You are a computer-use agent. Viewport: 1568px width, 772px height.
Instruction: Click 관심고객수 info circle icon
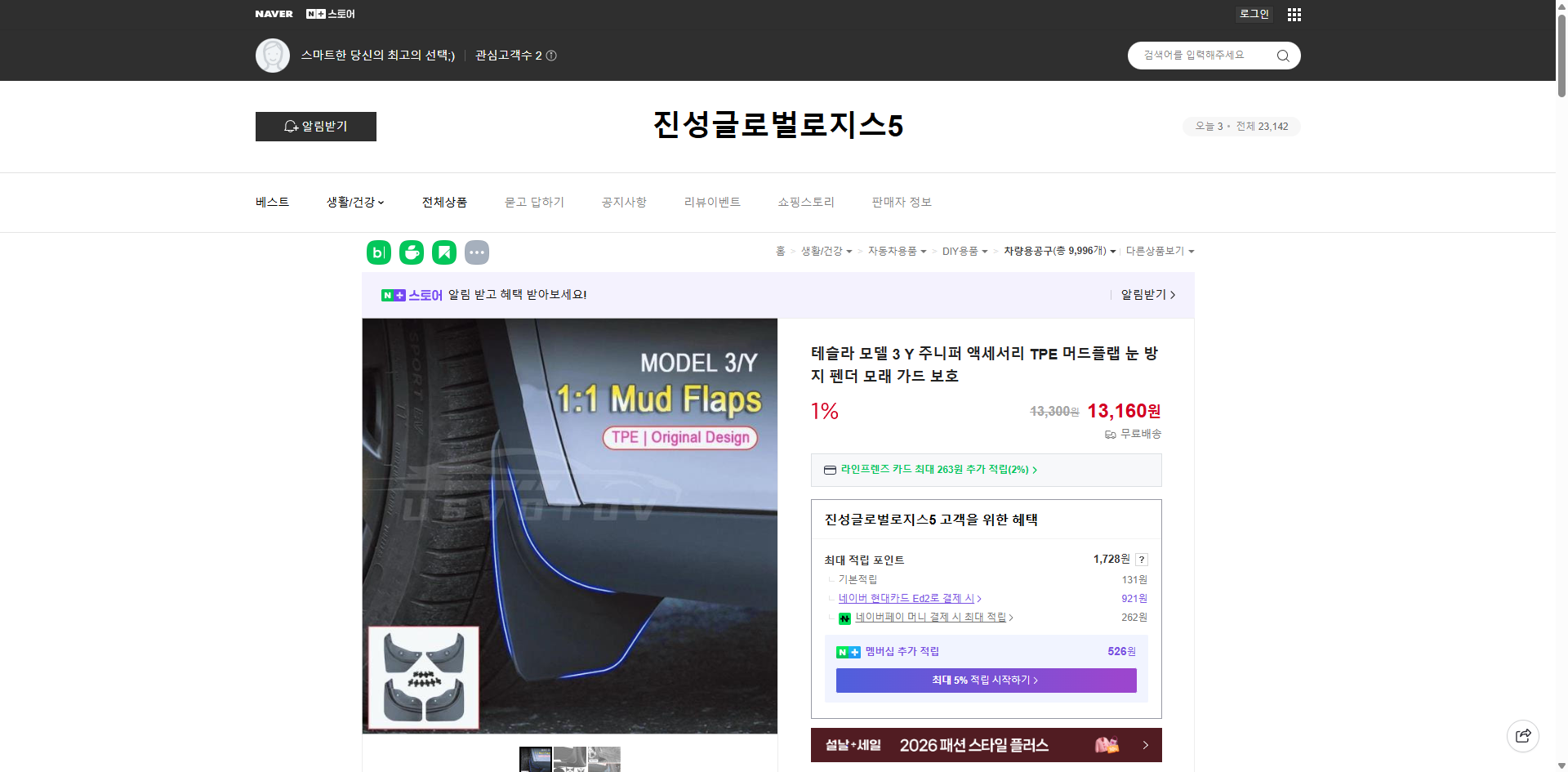551,56
